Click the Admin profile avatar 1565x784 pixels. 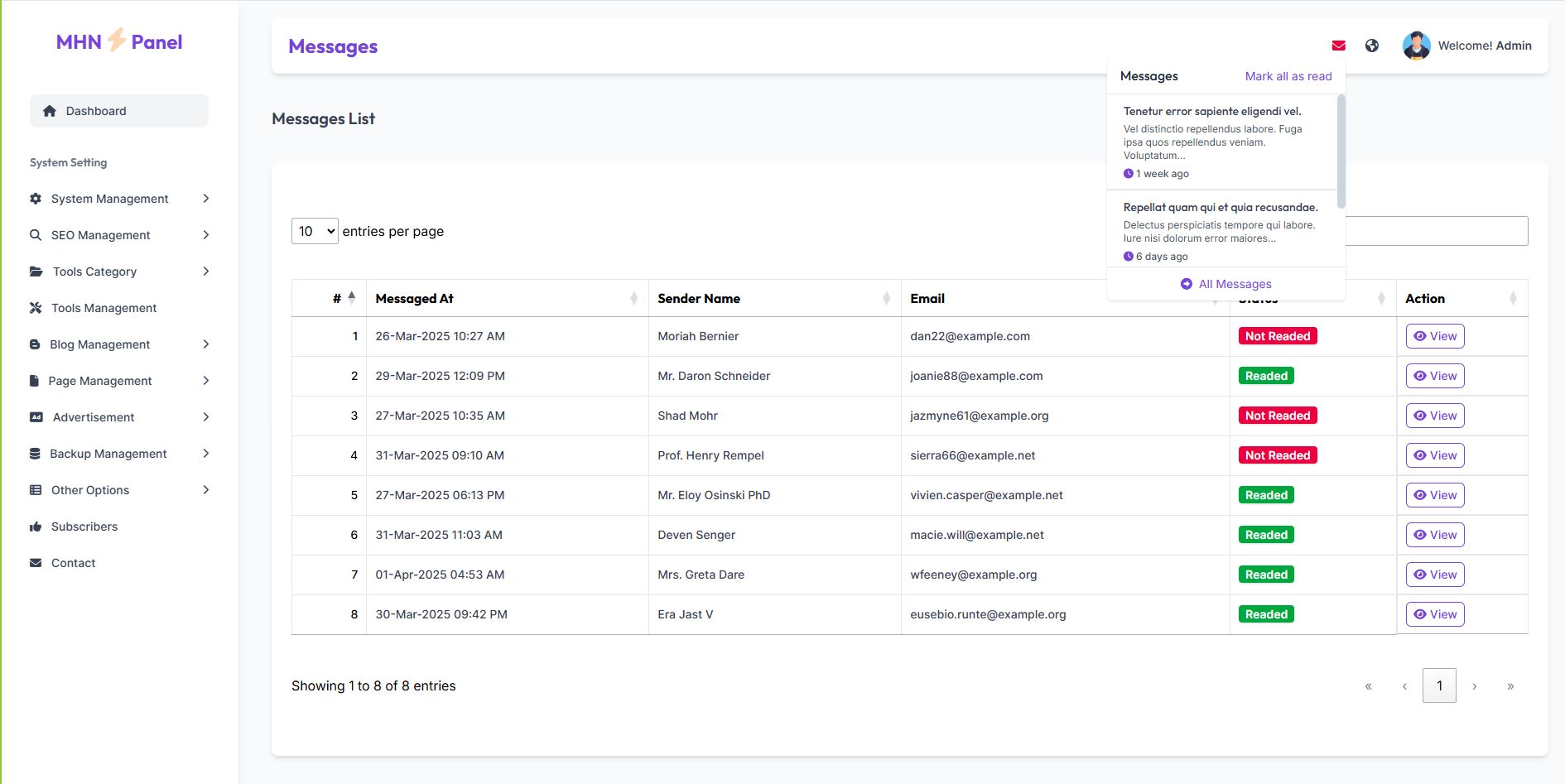(1416, 46)
